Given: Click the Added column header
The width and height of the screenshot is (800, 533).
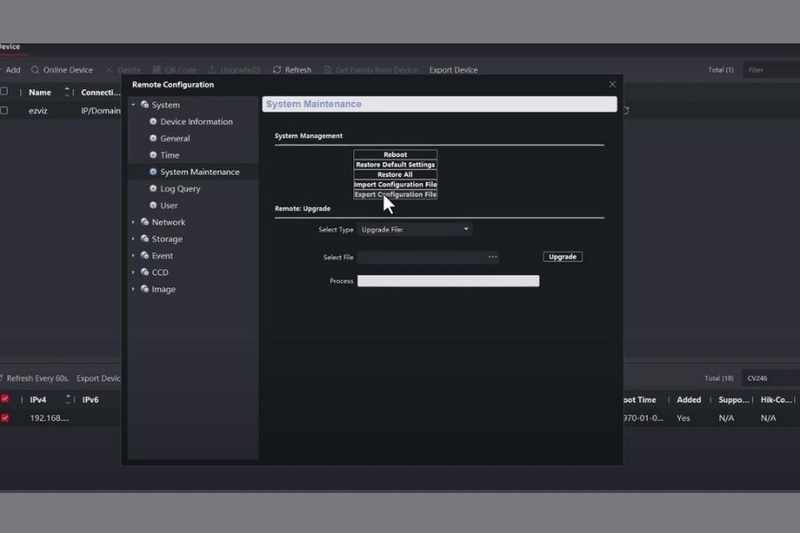Looking at the screenshot, I should pyautogui.click(x=689, y=400).
